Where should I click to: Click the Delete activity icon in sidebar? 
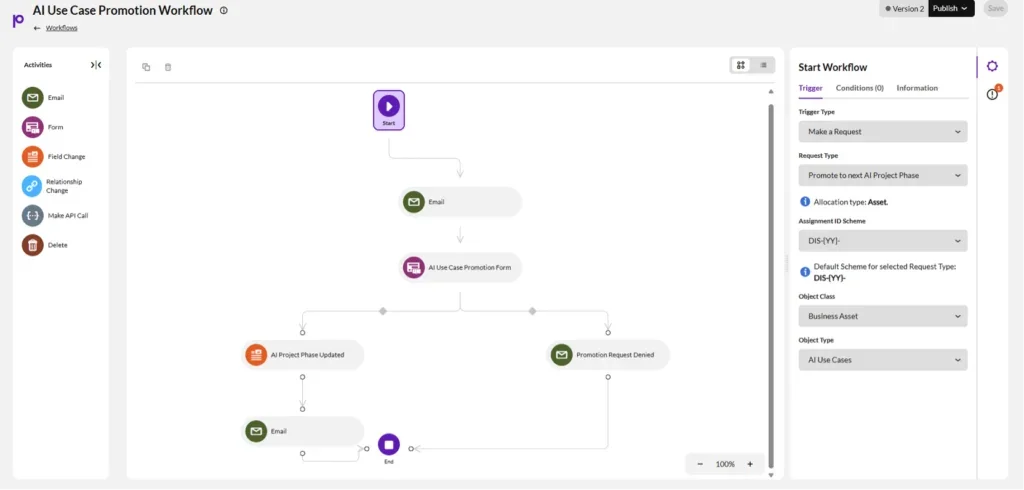(x=33, y=245)
